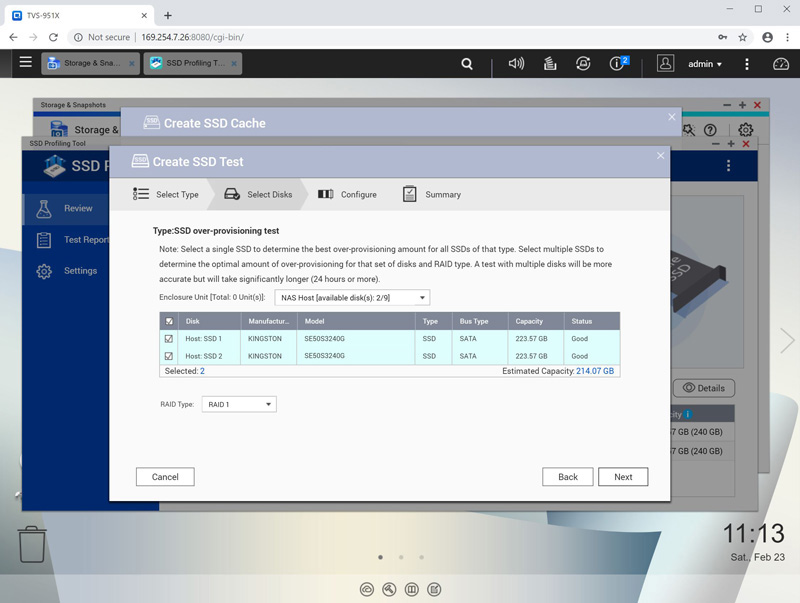Screen dimensions: 800x603
Task: Reload the page in the browser
Action: tap(53, 37)
